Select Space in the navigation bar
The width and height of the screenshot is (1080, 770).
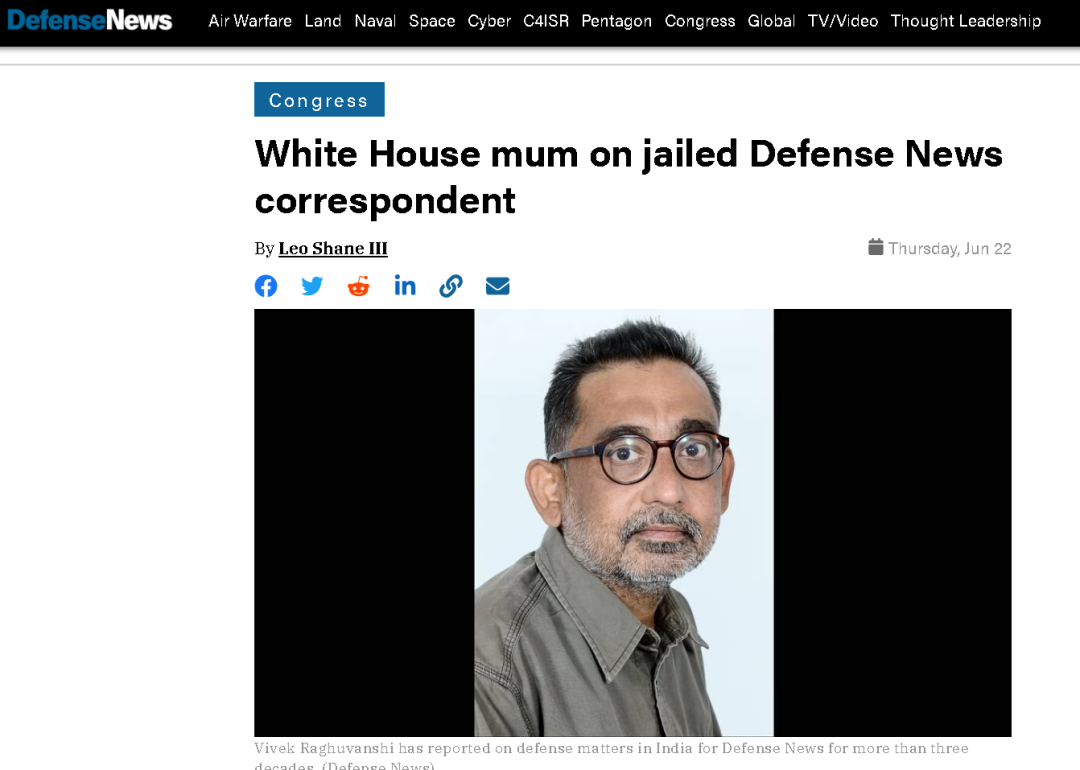432,21
